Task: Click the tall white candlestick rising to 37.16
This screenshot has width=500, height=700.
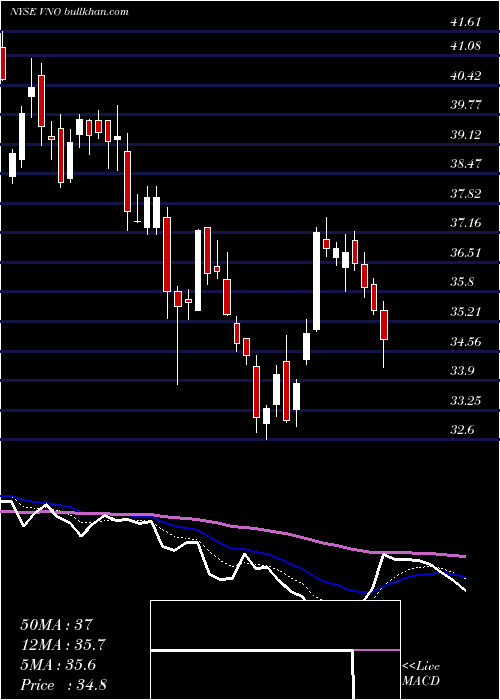Action: 317,281
